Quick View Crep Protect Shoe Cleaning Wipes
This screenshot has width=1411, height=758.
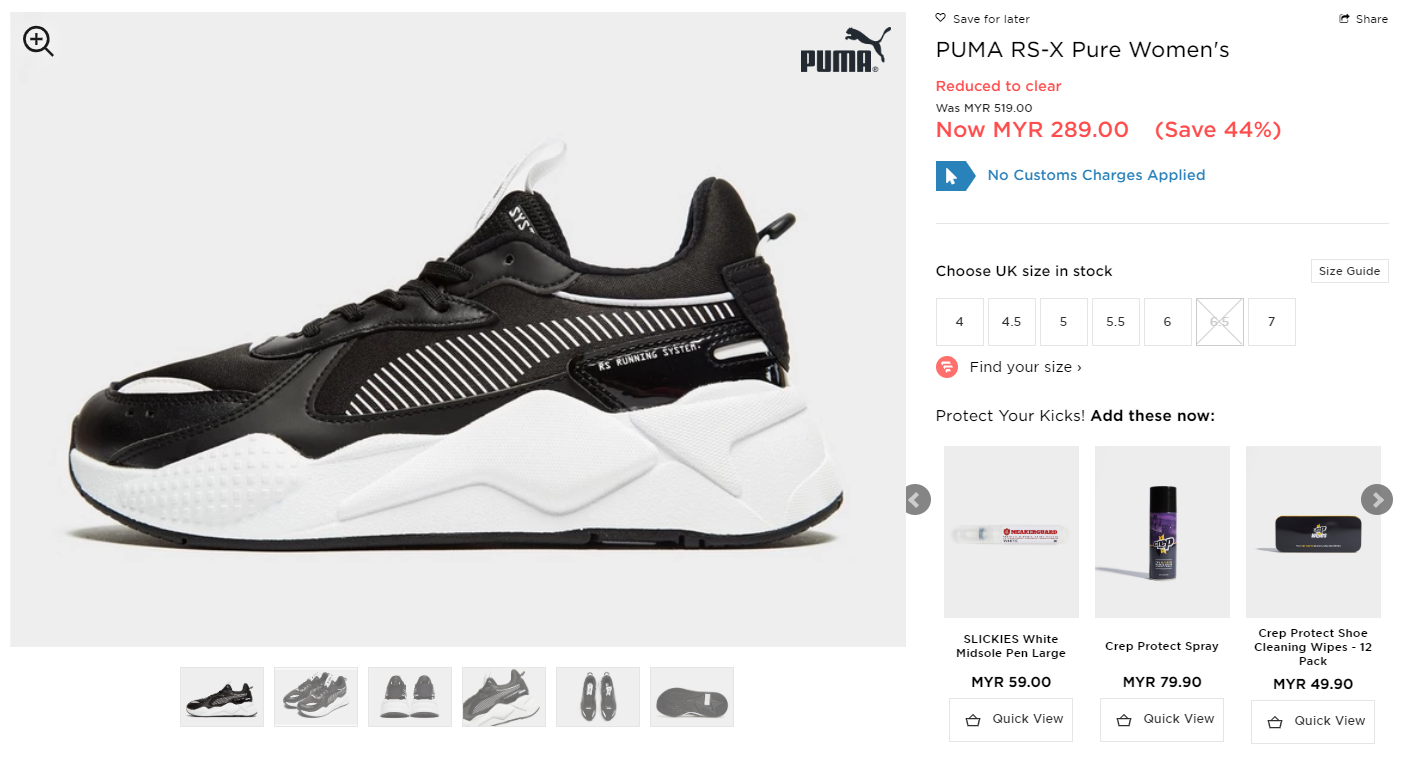[1313, 721]
